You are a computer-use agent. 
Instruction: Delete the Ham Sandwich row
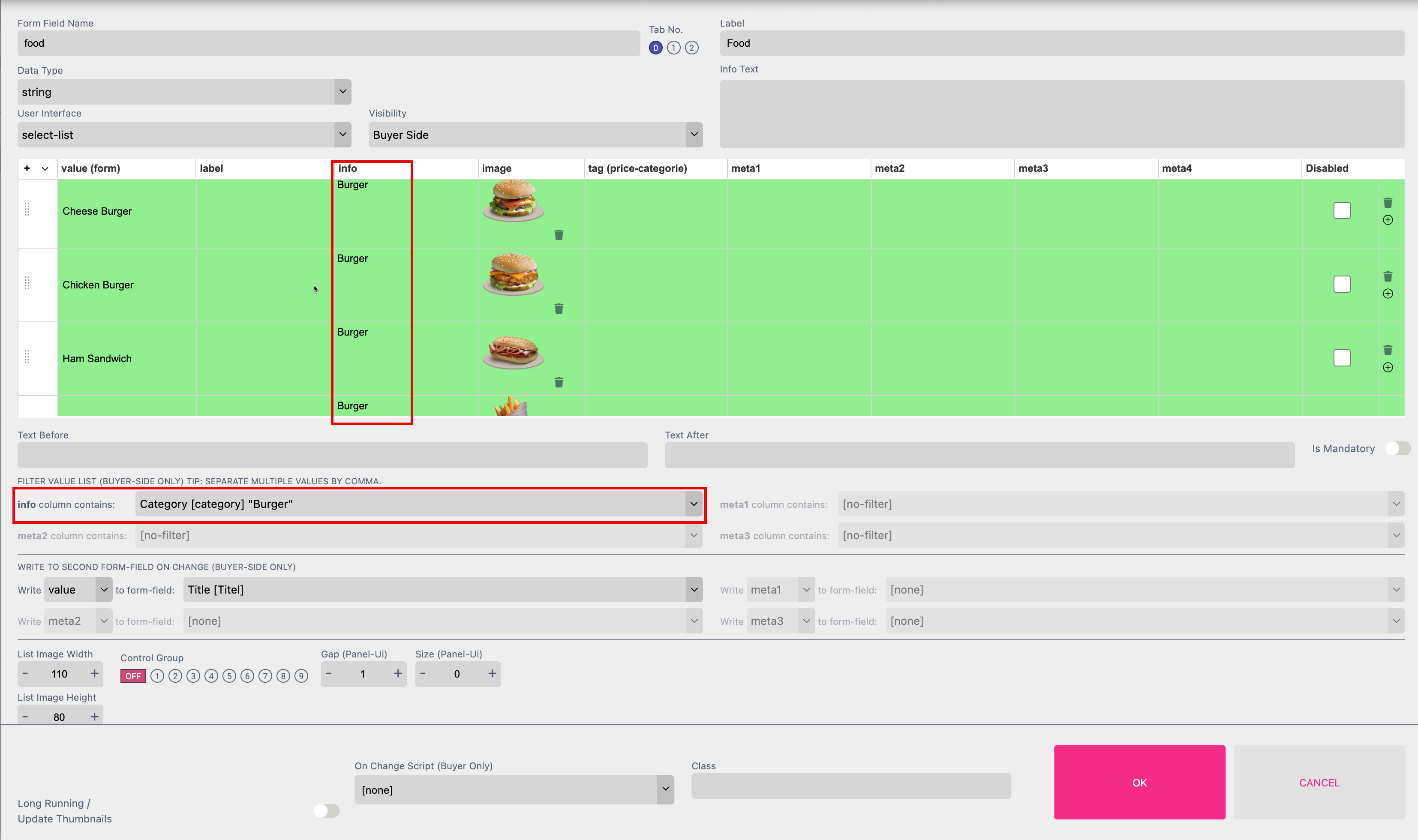[1388, 350]
